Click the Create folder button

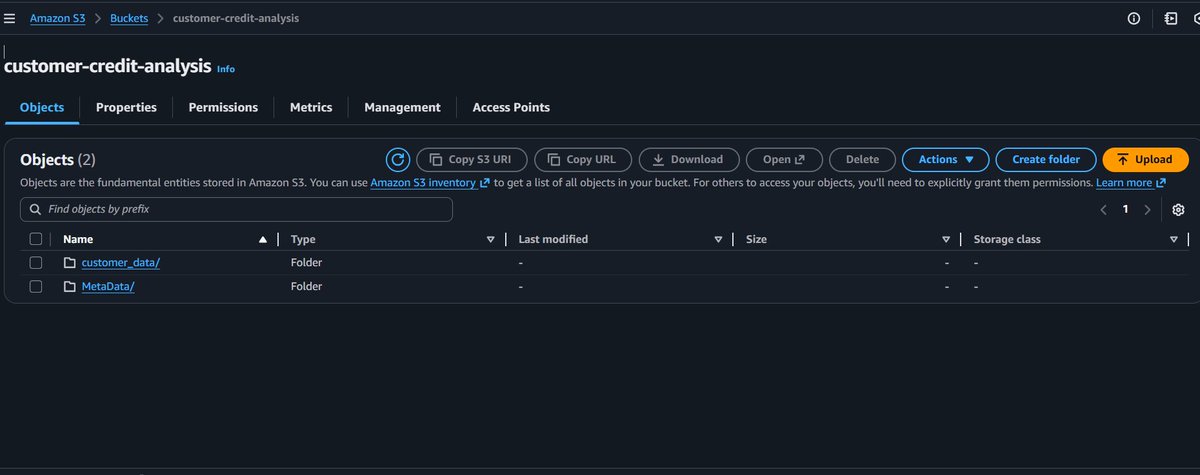[x=1046, y=159]
